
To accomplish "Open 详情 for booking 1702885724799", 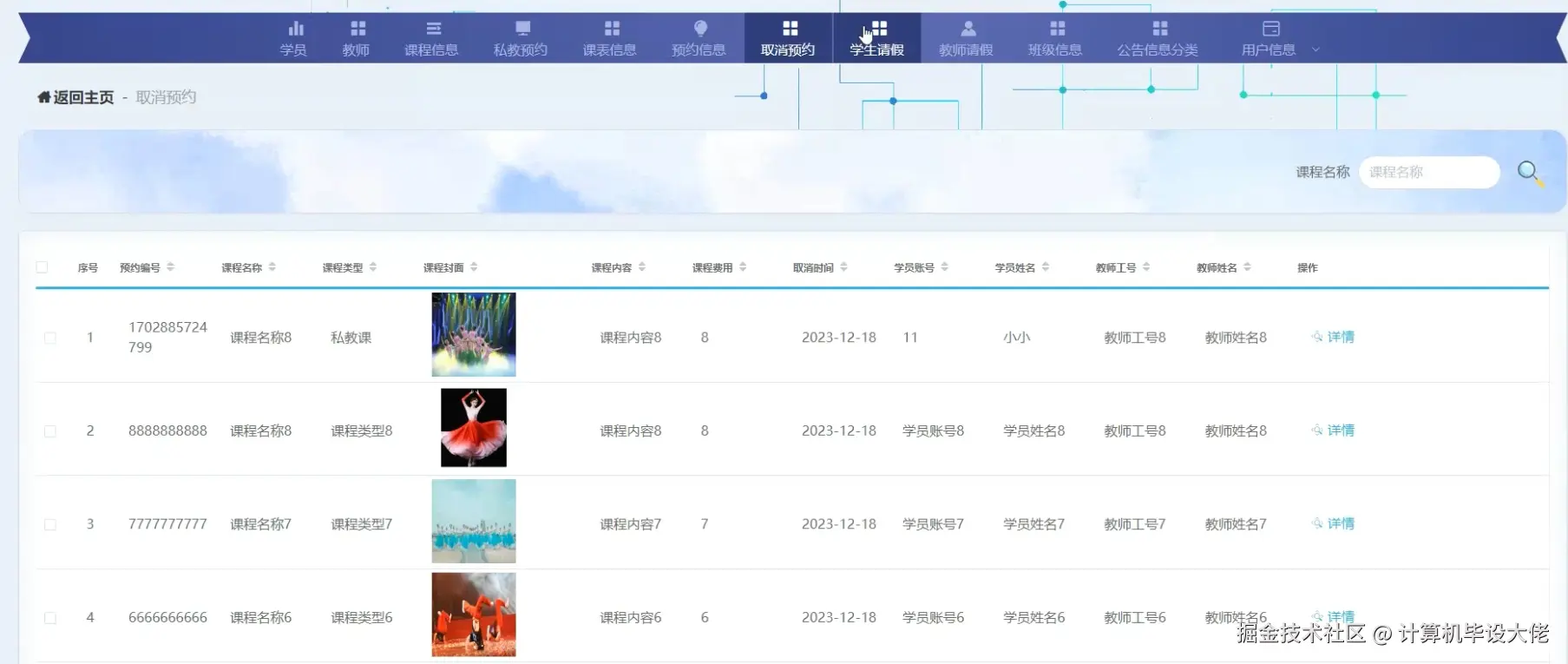I will 1334,337.
